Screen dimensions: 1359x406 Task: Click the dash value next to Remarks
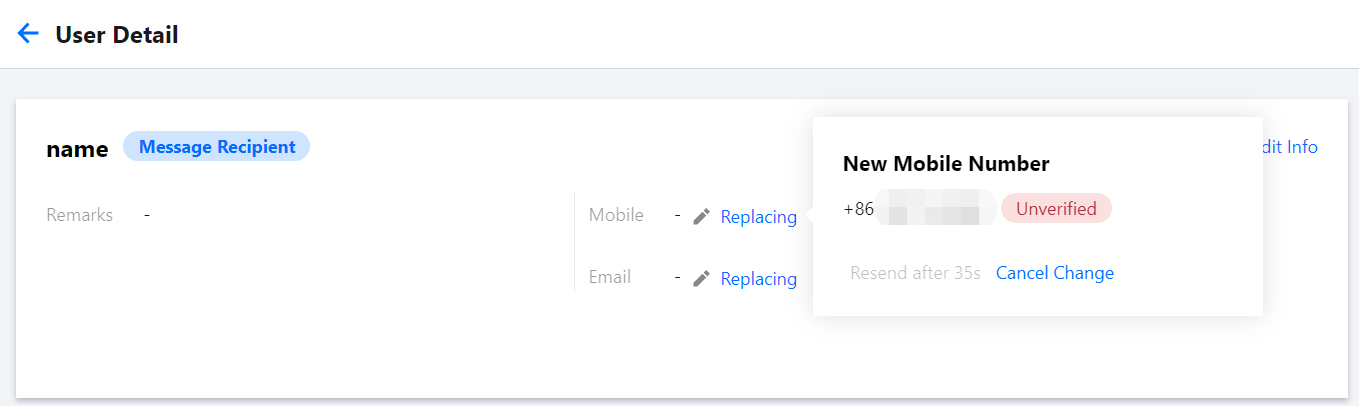point(147,215)
